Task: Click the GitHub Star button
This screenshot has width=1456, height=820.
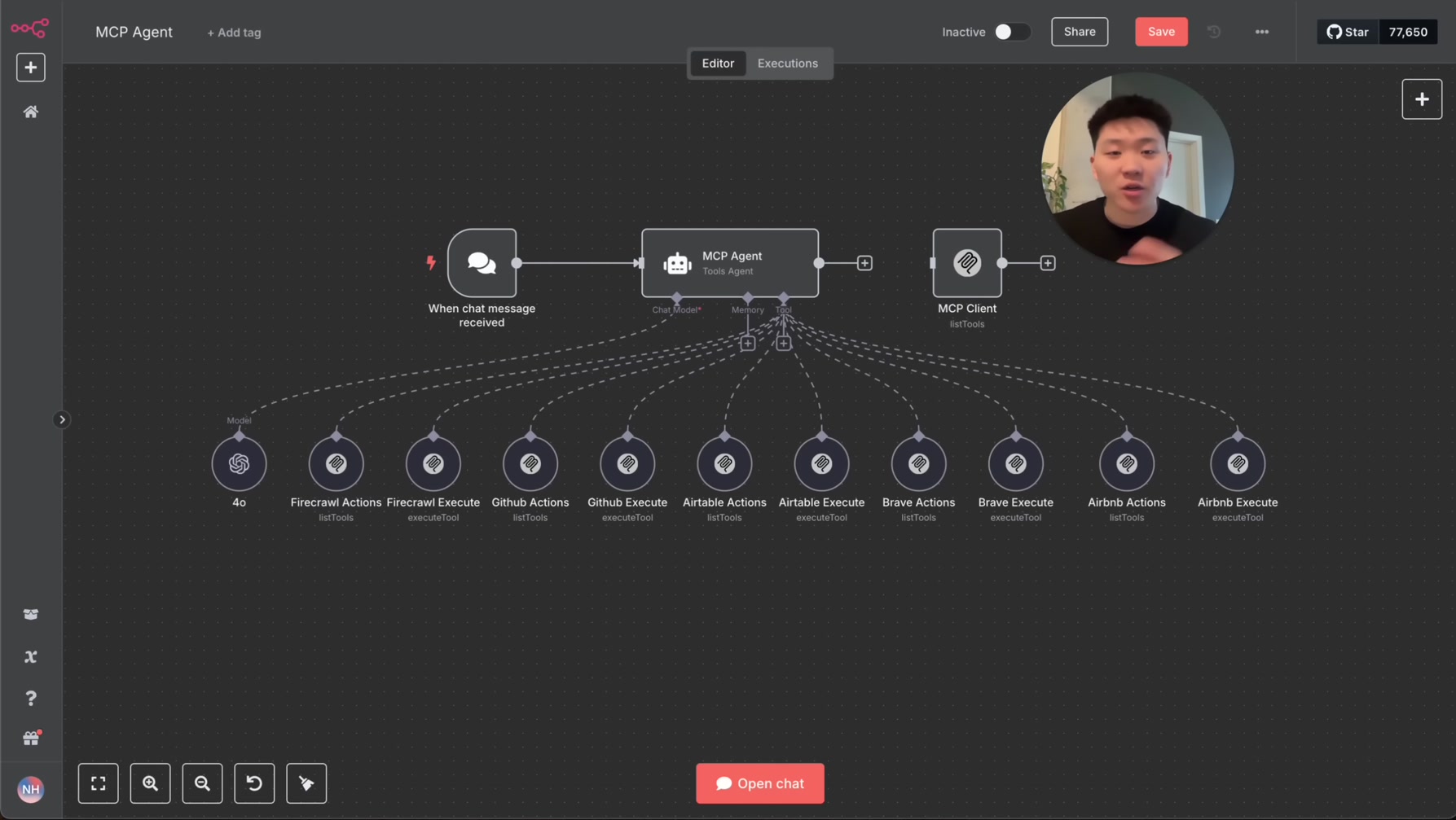Action: click(x=1348, y=32)
